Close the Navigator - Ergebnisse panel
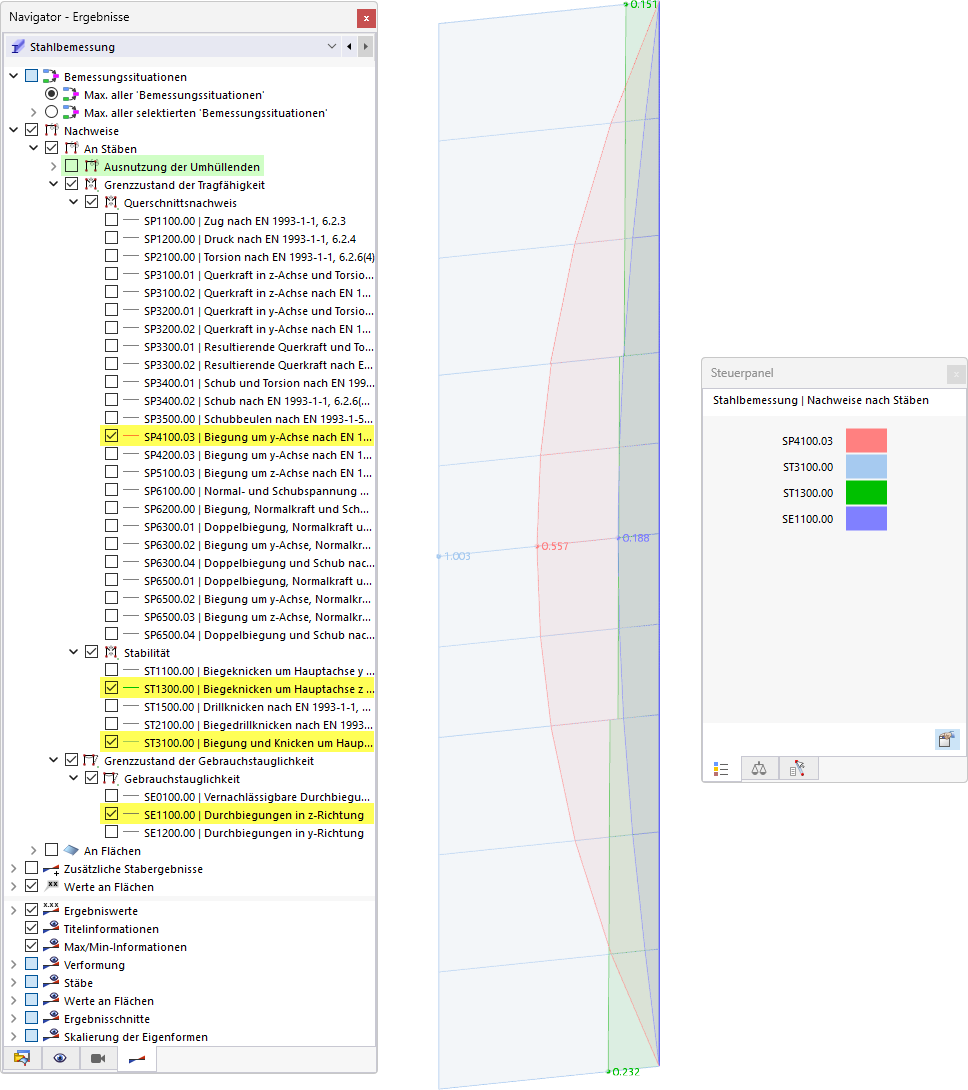The width and height of the screenshot is (968, 1090). click(366, 19)
